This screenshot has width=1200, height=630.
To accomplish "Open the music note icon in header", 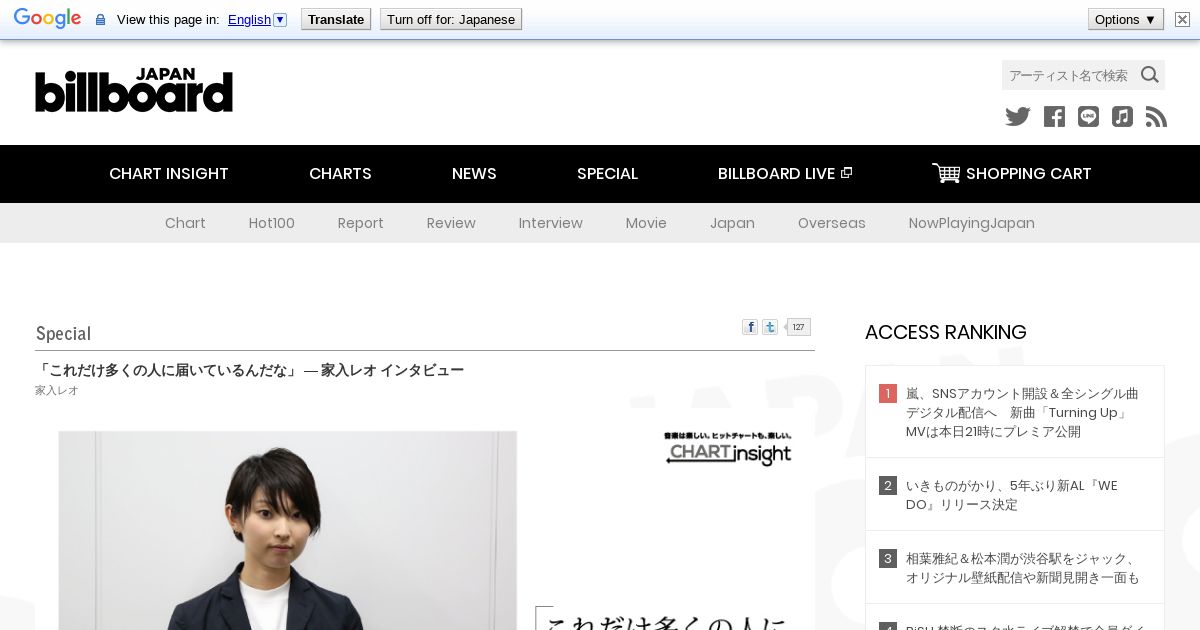I will tap(1122, 117).
